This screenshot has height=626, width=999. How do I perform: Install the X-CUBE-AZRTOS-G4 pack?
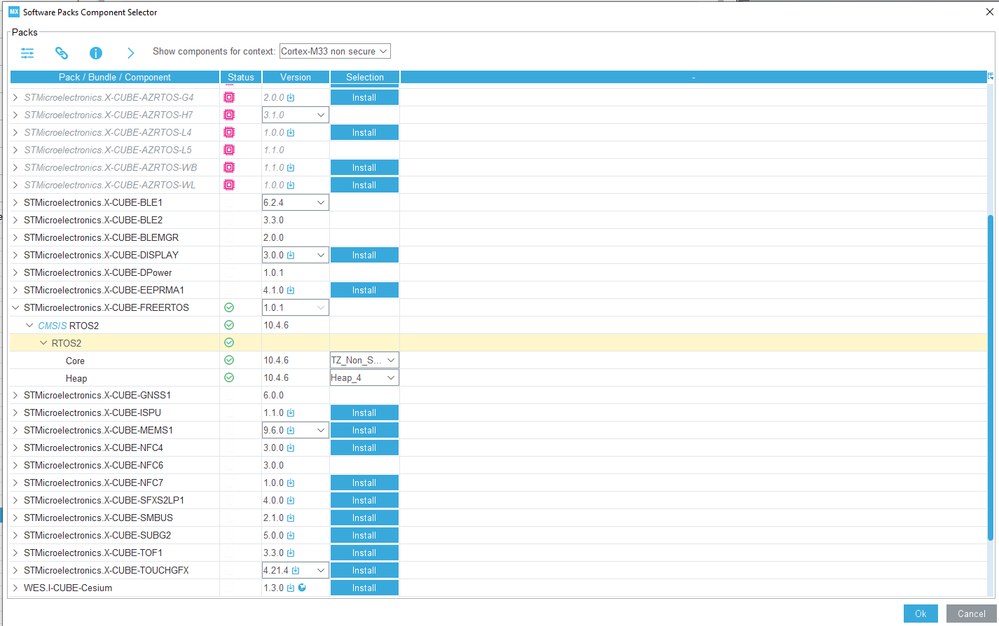(x=364, y=97)
